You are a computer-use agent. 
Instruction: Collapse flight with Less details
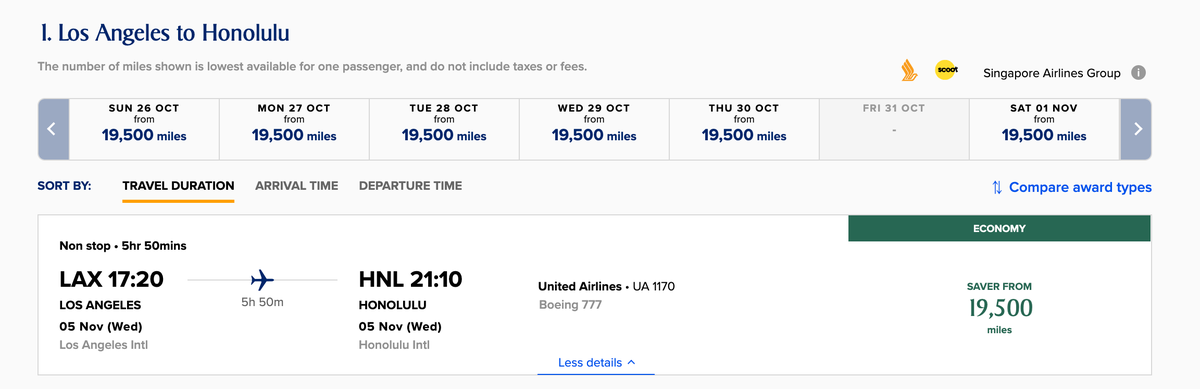(596, 362)
